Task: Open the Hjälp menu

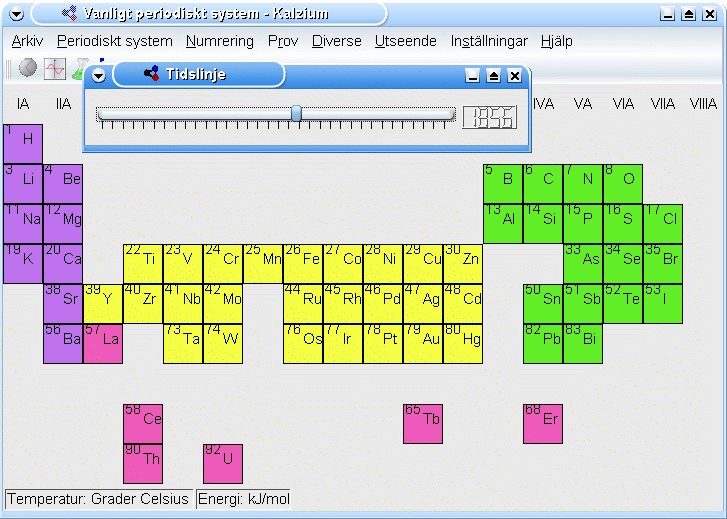Action: coord(556,41)
